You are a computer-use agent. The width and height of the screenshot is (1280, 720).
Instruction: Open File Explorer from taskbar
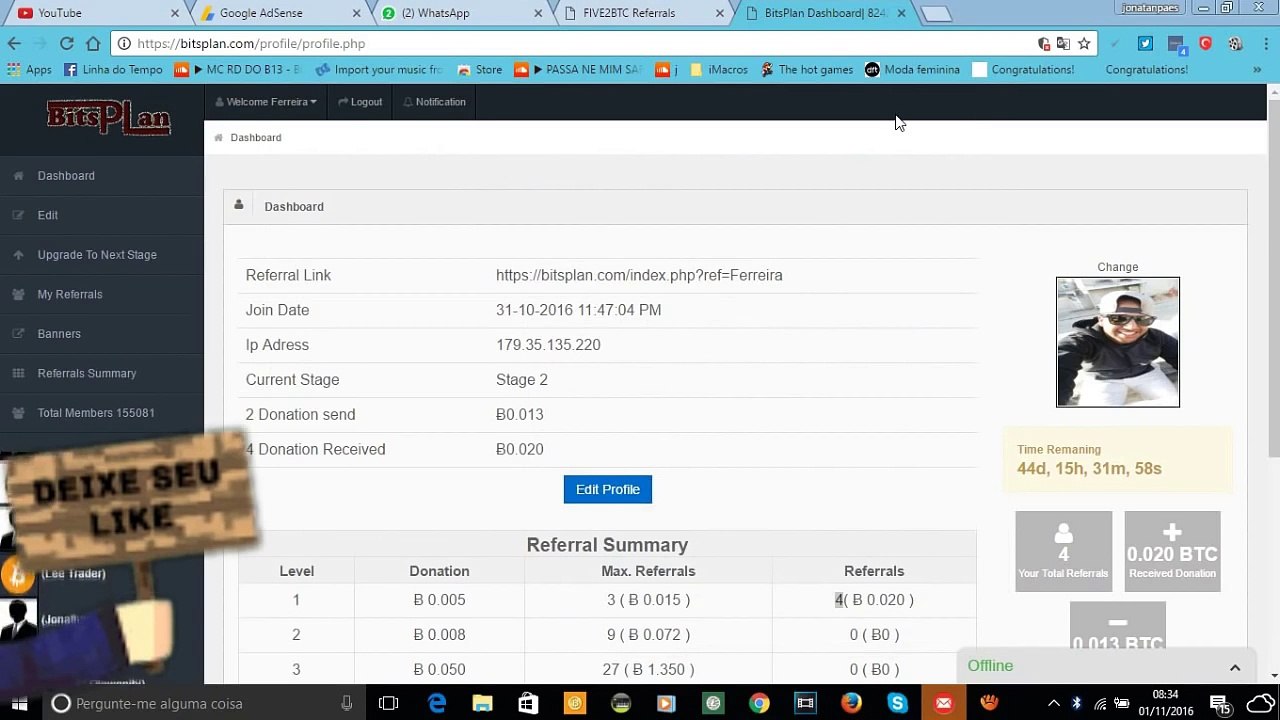pyautogui.click(x=482, y=703)
